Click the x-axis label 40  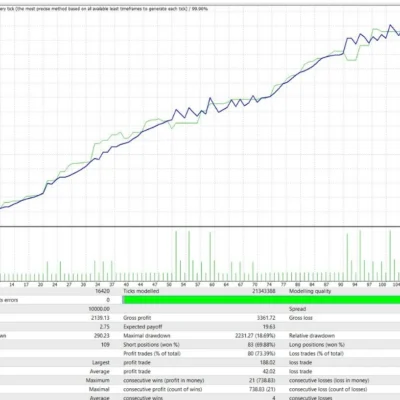click(126, 285)
